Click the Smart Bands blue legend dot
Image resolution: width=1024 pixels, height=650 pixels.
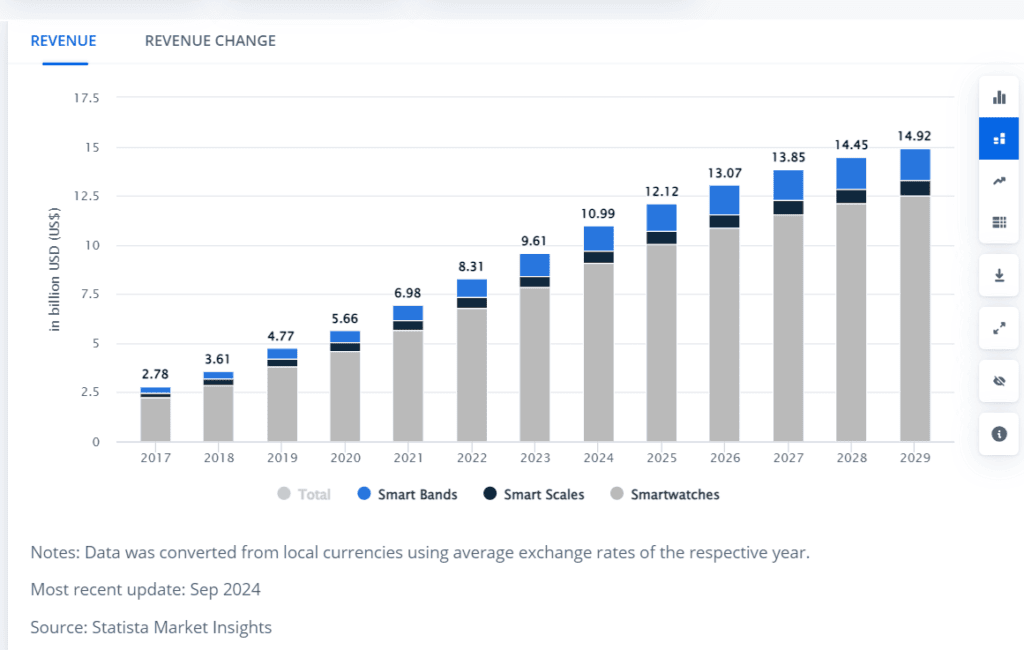[x=364, y=494]
